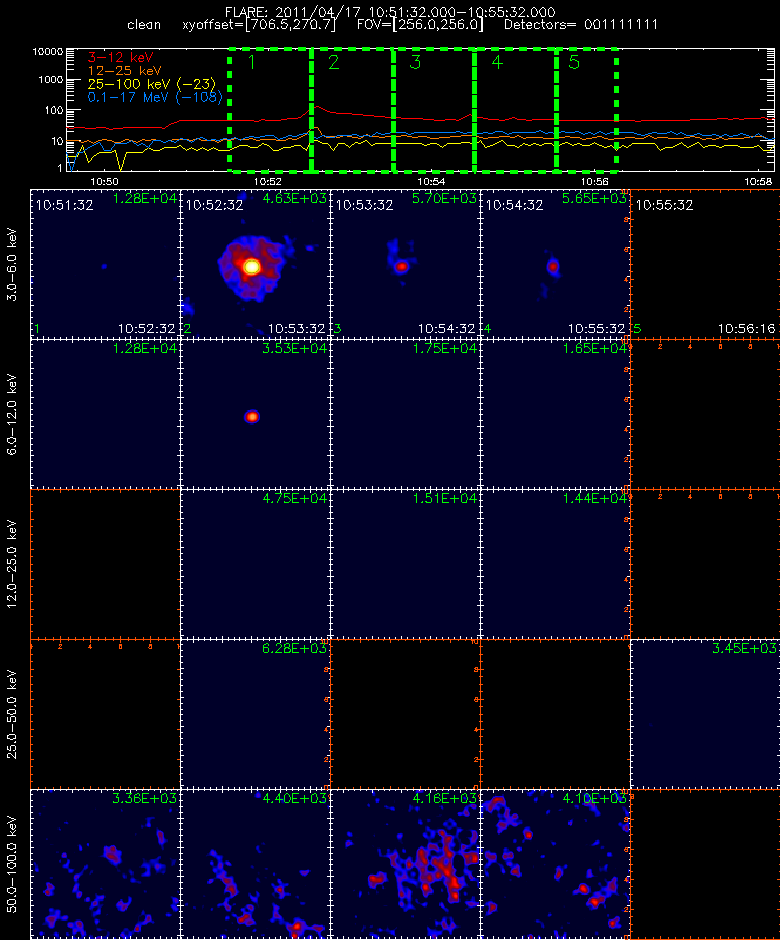780x940 pixels.
Task: Click the 10:56:16 end time label
Action: click(746, 329)
